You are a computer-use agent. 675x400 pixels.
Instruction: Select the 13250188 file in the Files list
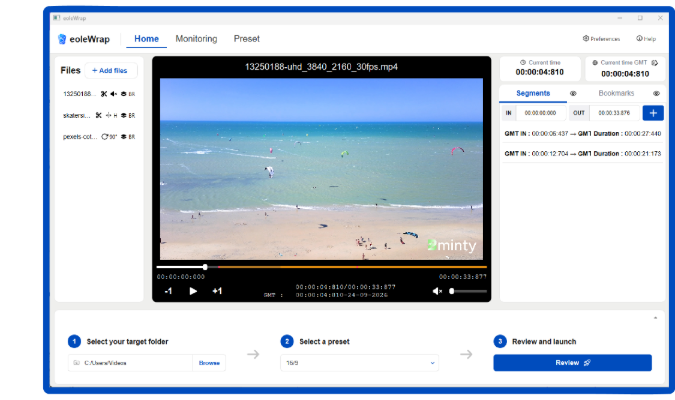(x=78, y=94)
